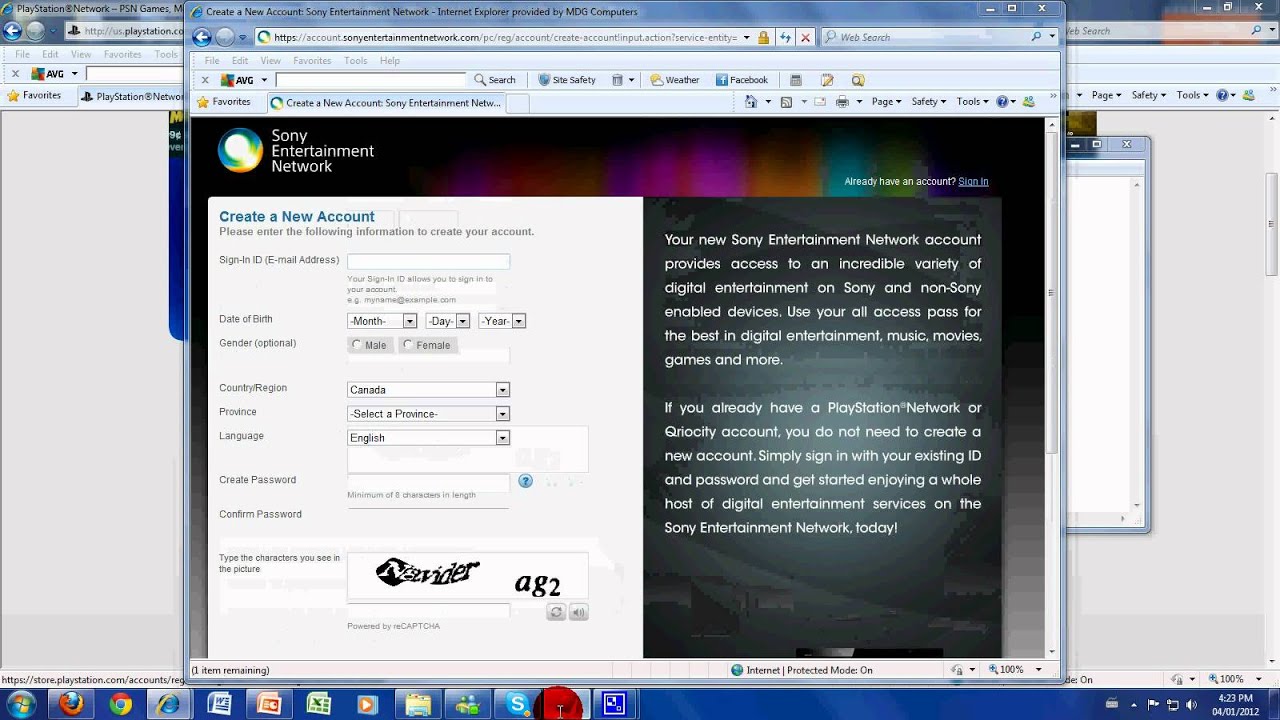Viewport: 1280px width, 720px height.
Task: Stop page loading with the red X icon
Action: 804,37
